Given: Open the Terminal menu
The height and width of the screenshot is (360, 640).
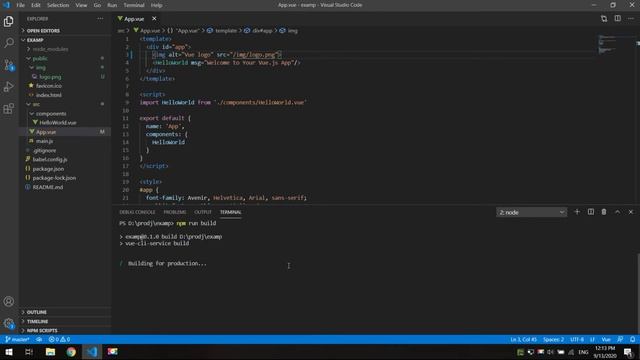Looking at the screenshot, I should coord(134,5).
